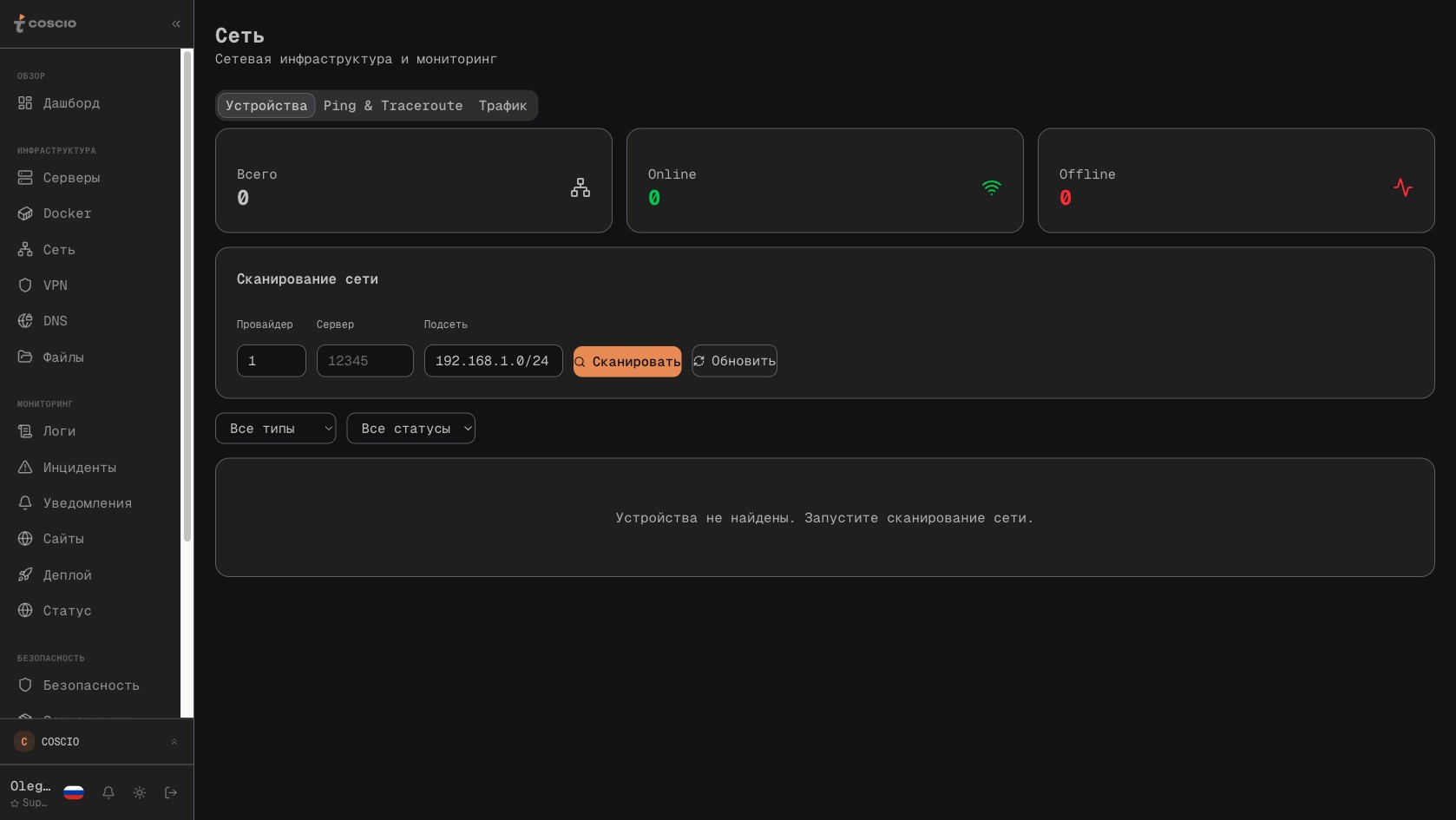Open the DNS globe icon
This screenshot has width=1456, height=820.
(x=25, y=321)
